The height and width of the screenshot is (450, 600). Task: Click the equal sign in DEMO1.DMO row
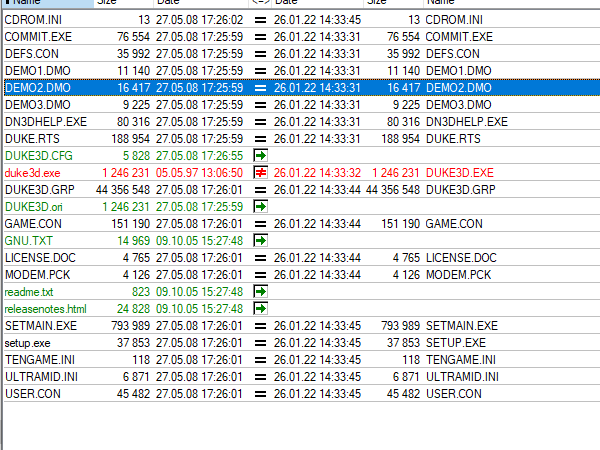260,71
